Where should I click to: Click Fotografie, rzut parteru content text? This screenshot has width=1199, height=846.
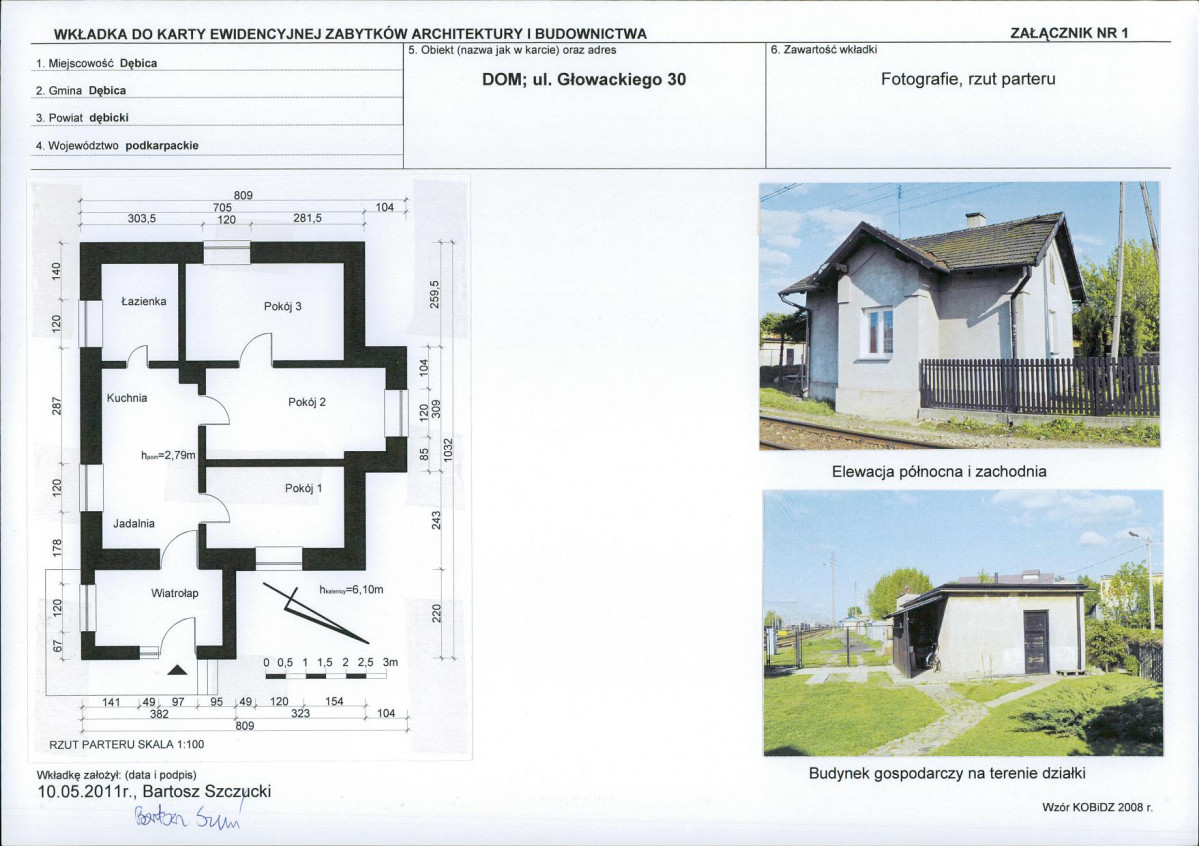click(968, 79)
